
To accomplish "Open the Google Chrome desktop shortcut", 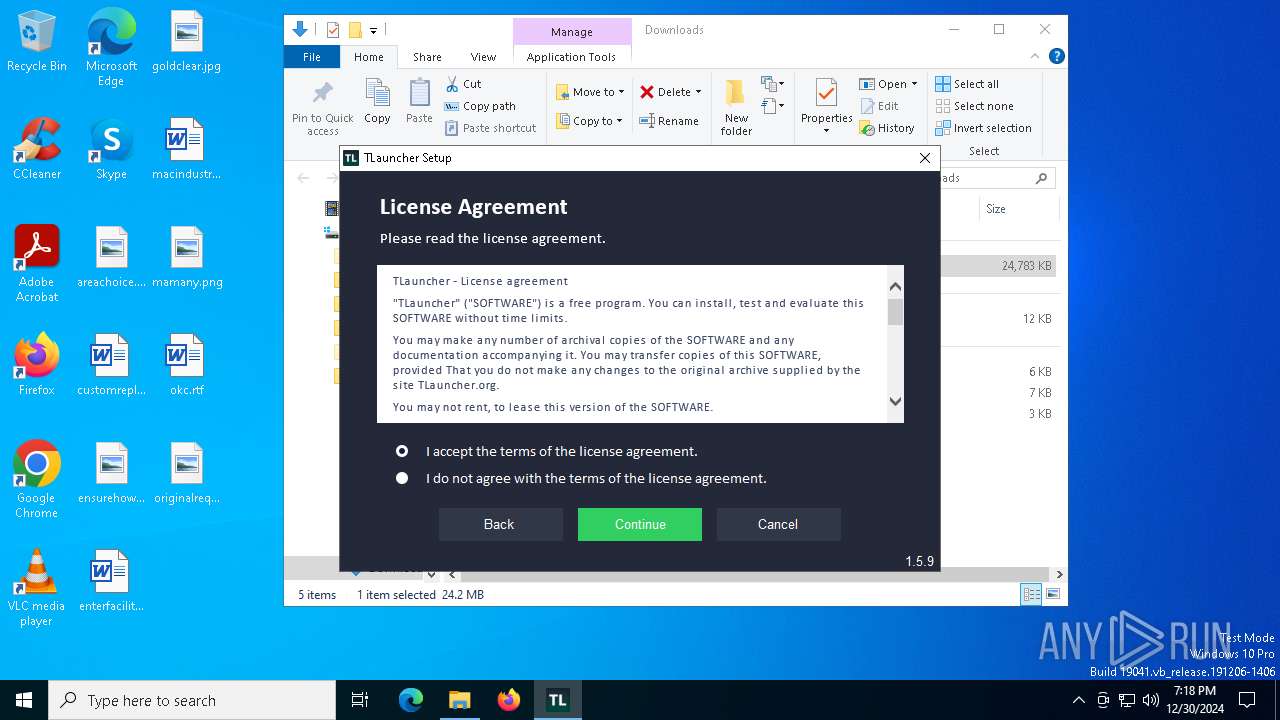I will tap(37, 479).
